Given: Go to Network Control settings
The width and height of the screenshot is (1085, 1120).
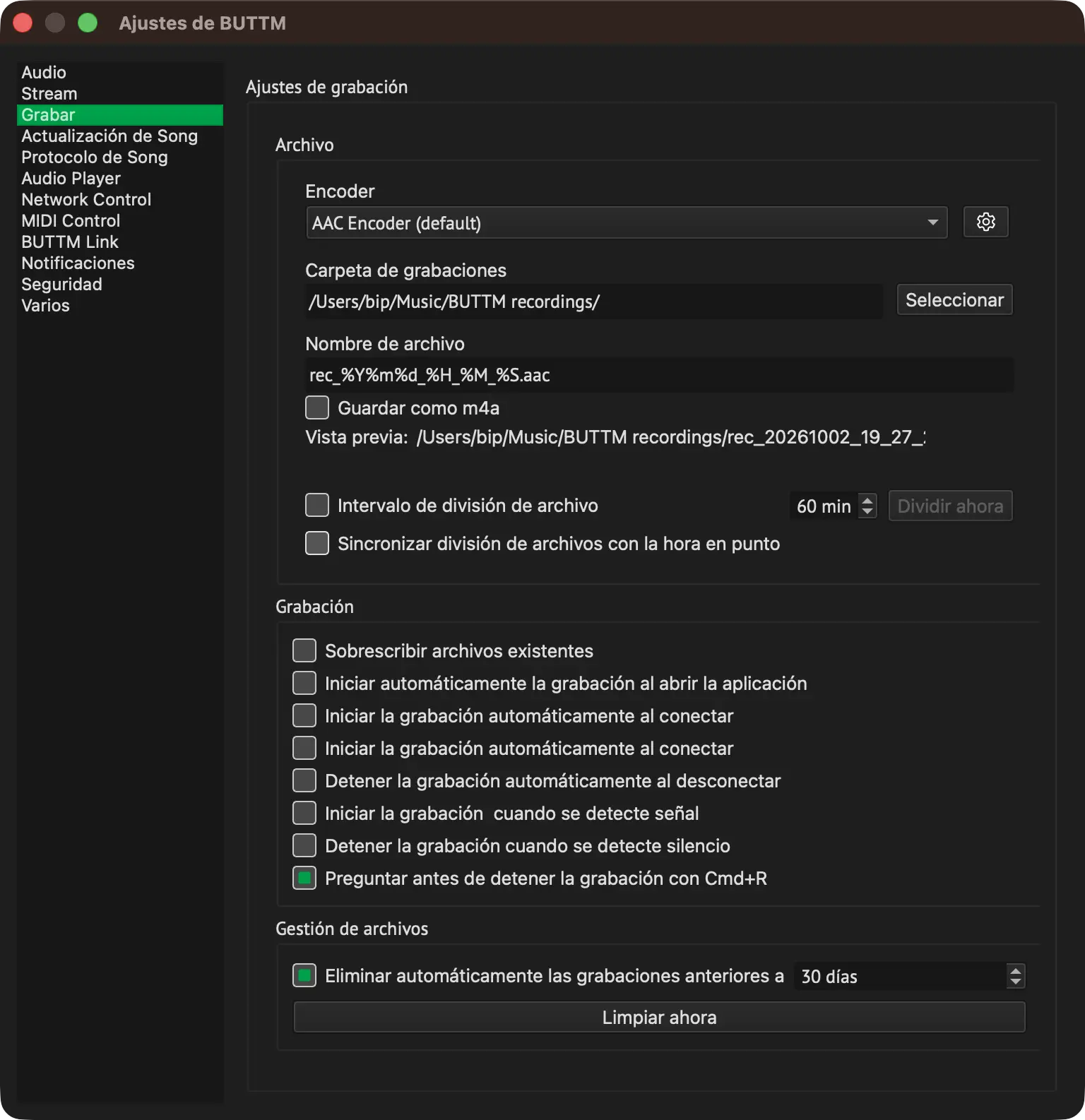Looking at the screenshot, I should pyautogui.click(x=120, y=200).
